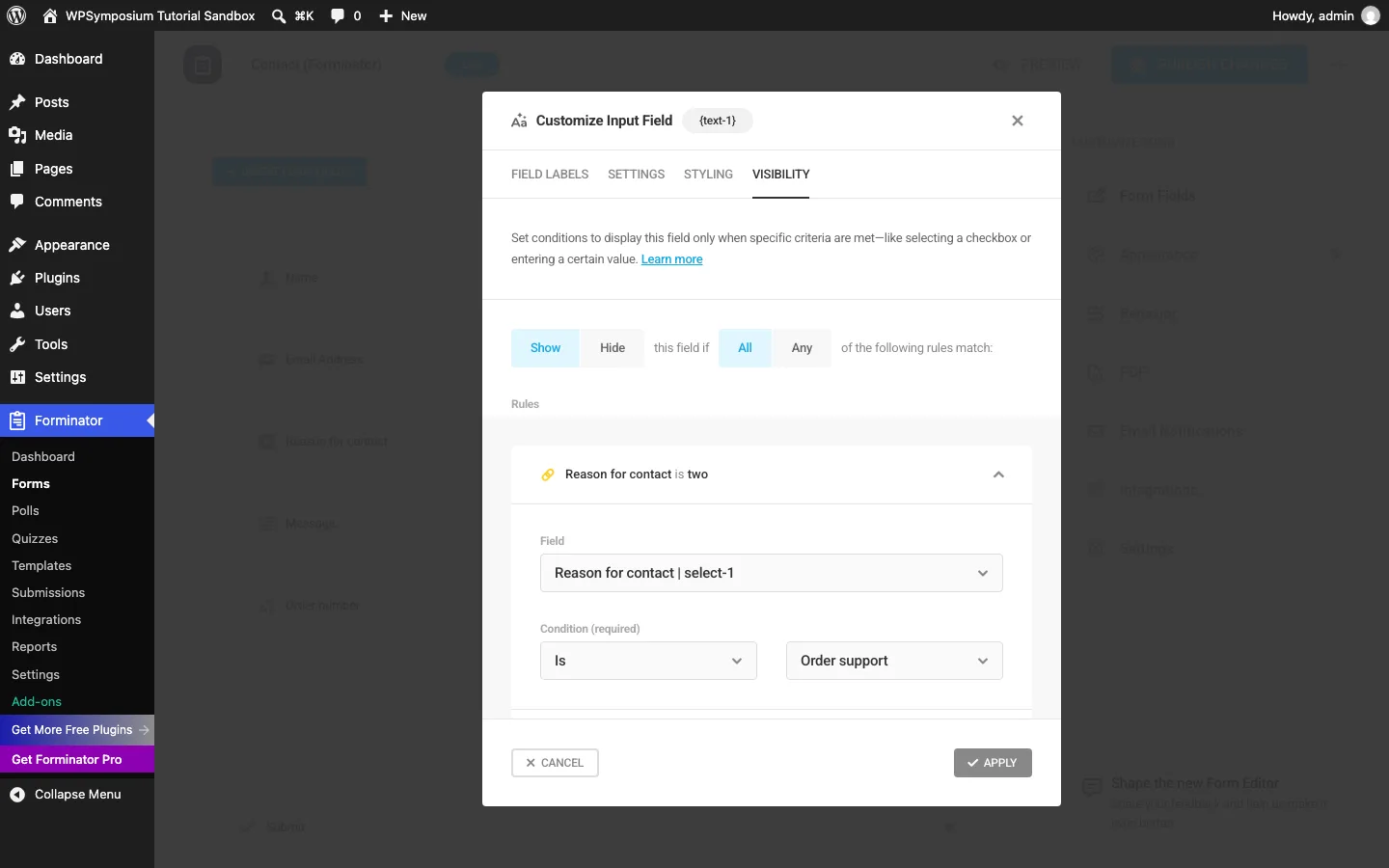Viewport: 1389px width, 868px height.
Task: Choose Any rules match option
Action: pos(802,348)
